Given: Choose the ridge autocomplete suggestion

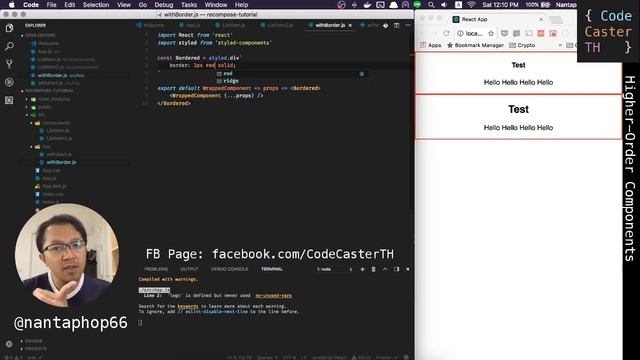Looking at the screenshot, I should coord(231,81).
